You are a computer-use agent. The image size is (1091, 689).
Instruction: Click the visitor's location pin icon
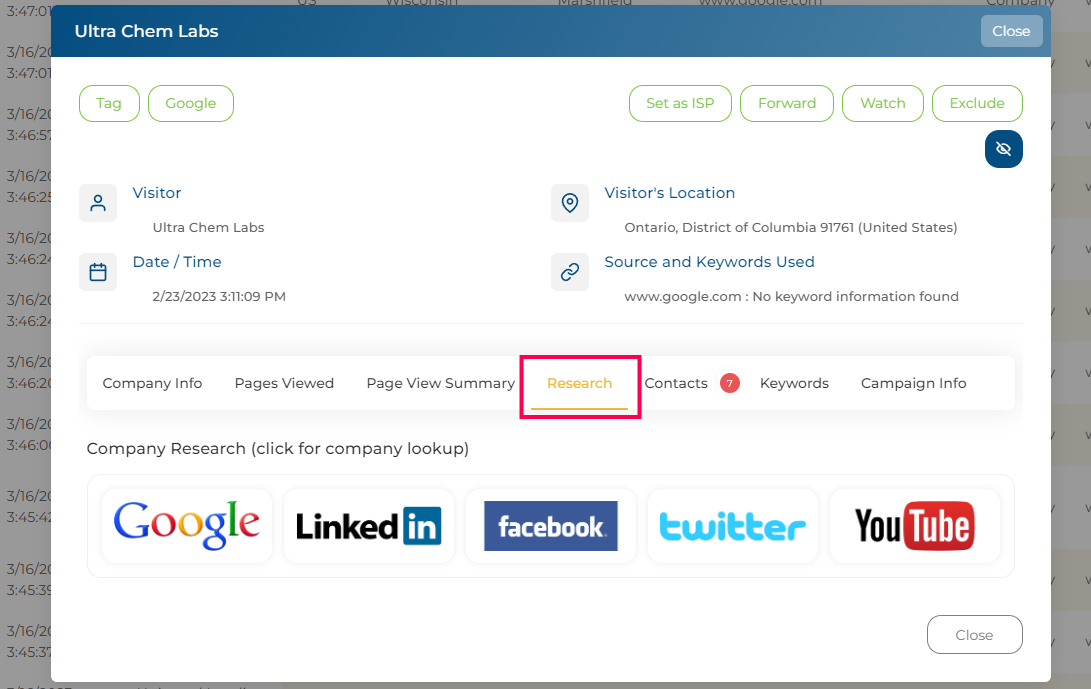[570, 203]
